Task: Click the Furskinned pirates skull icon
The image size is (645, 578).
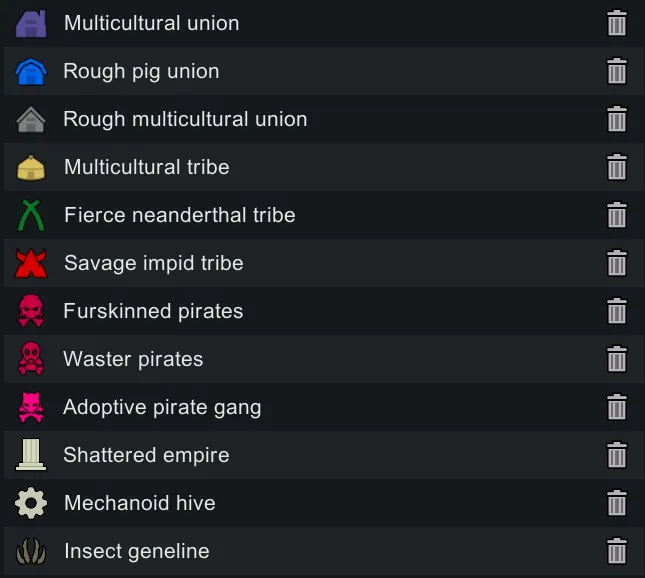Action: pos(31,311)
